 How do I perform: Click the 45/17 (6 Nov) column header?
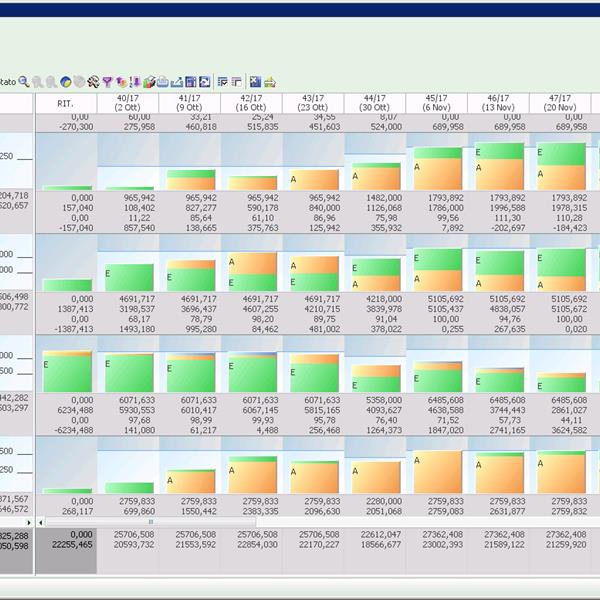(436, 103)
